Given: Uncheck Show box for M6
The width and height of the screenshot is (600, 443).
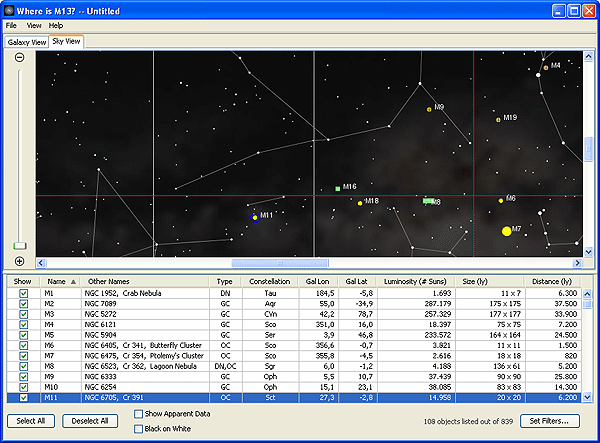Looking at the screenshot, I should (24, 345).
